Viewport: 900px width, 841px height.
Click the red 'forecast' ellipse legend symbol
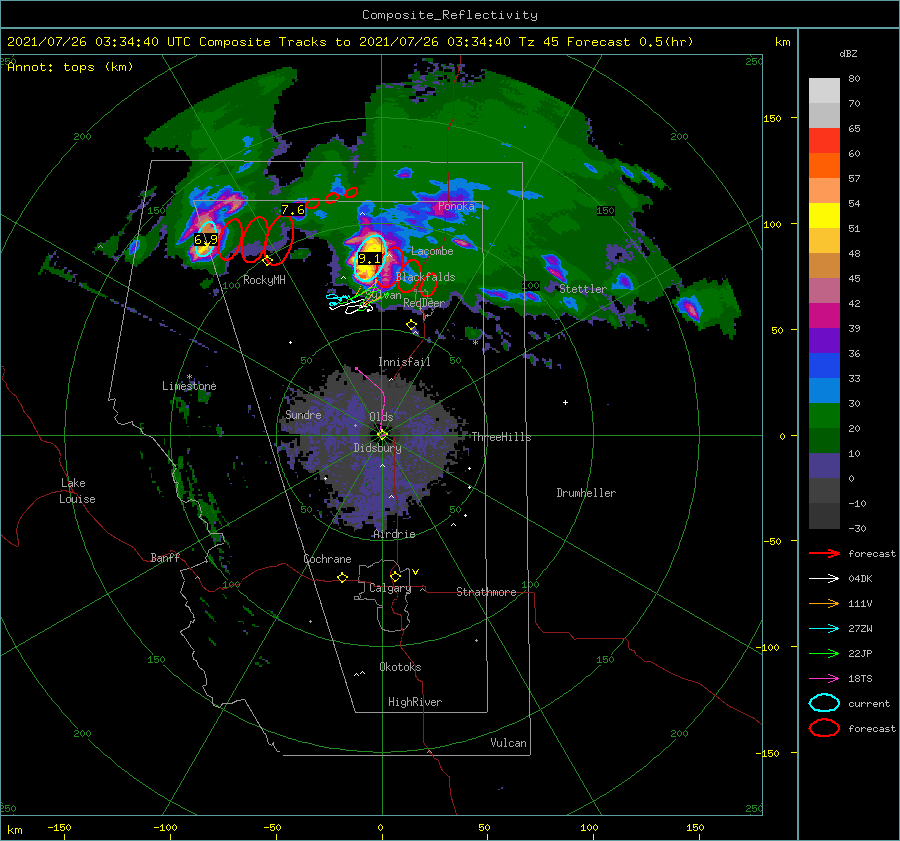pyautogui.click(x=824, y=728)
